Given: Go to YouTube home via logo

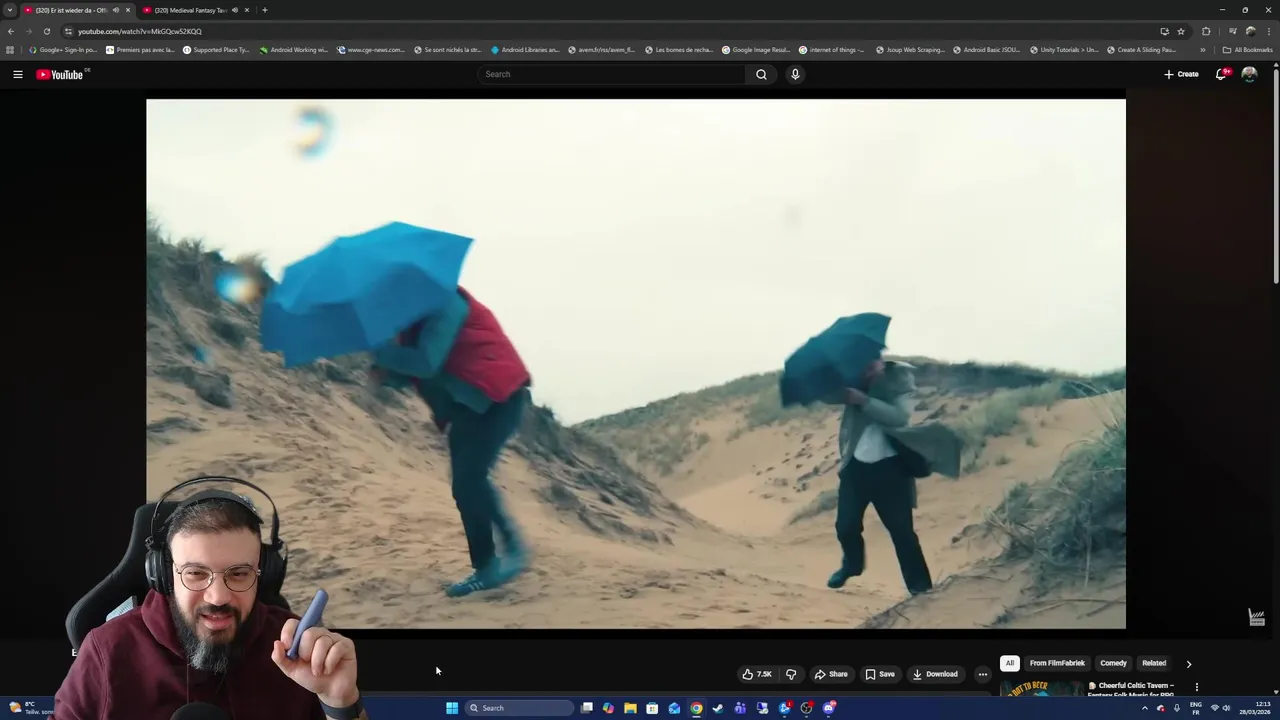Looking at the screenshot, I should point(60,74).
